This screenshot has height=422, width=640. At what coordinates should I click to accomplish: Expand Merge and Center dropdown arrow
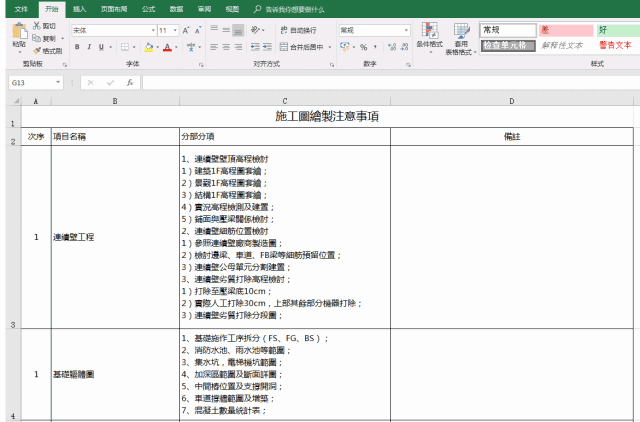click(330, 47)
